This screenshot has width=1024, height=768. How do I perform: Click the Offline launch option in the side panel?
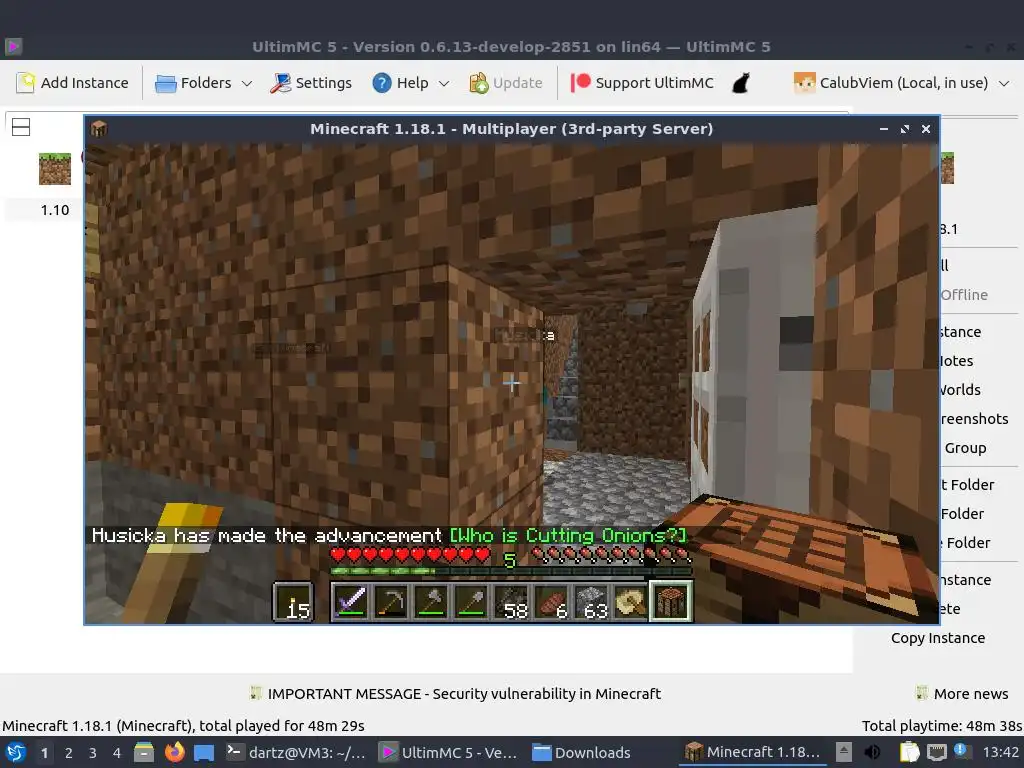[x=964, y=295]
